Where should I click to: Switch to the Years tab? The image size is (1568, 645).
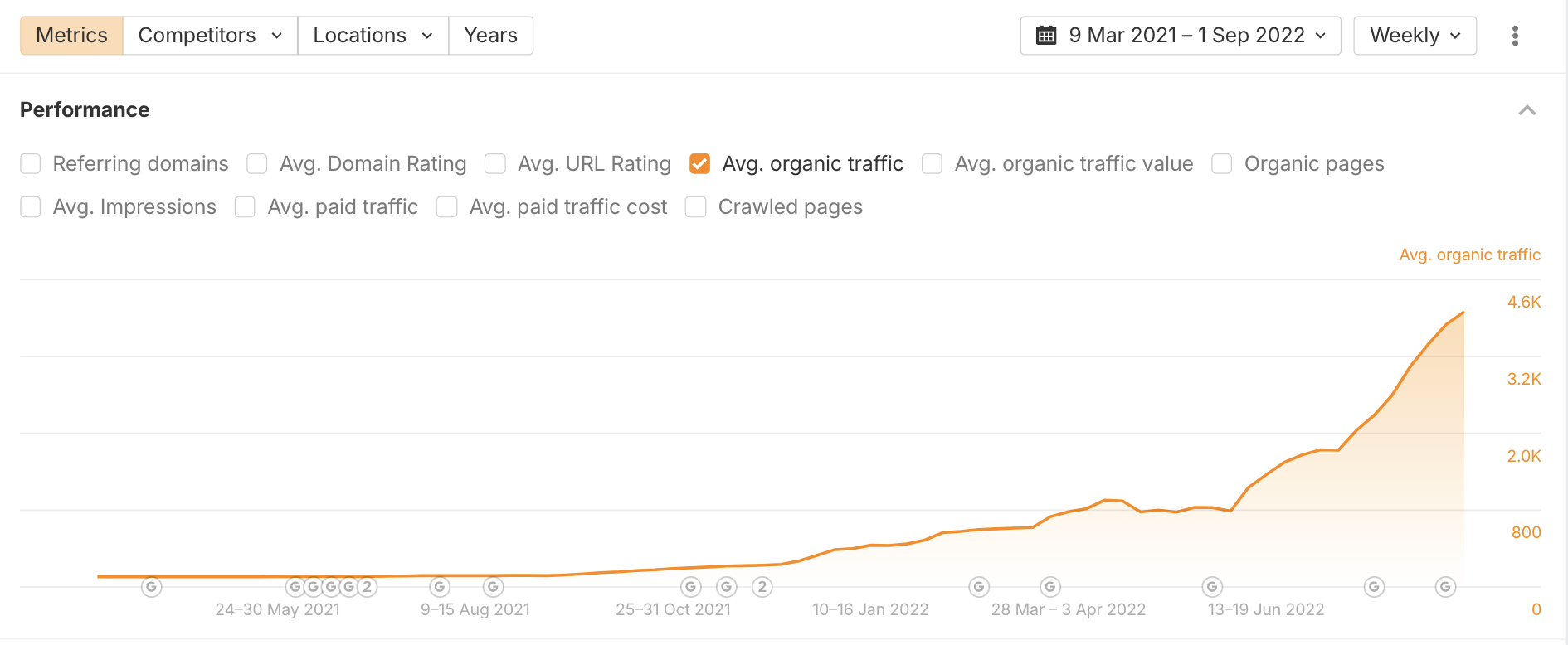[x=490, y=36]
